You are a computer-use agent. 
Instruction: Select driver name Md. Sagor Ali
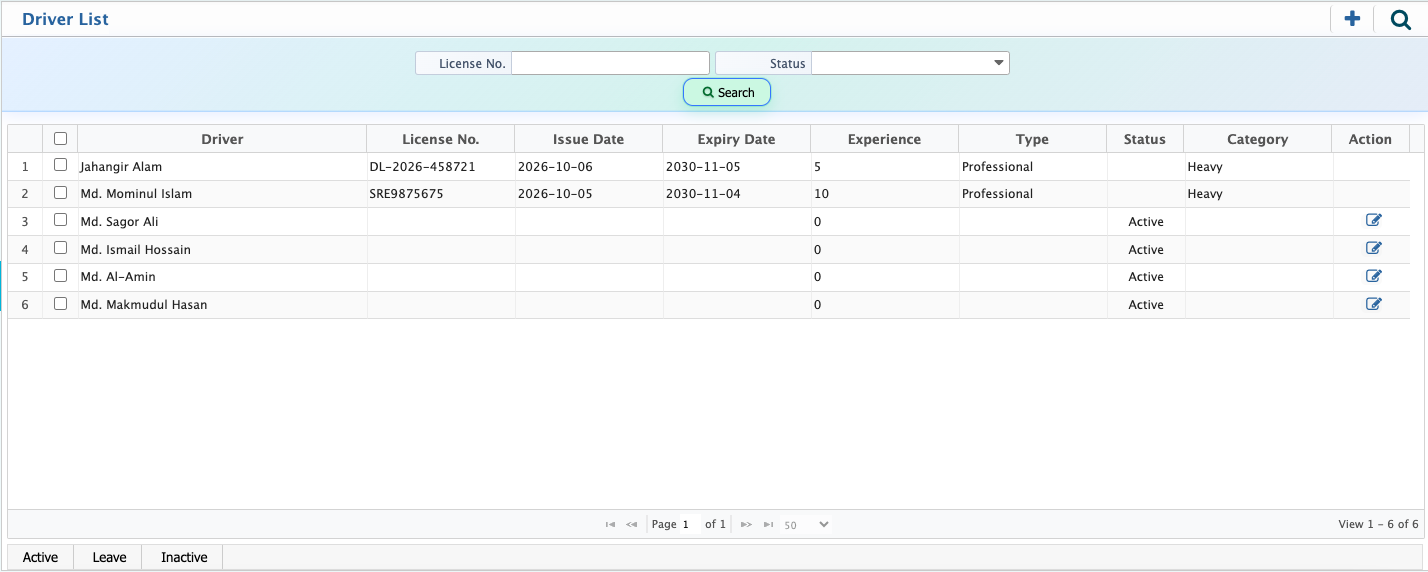pos(119,222)
